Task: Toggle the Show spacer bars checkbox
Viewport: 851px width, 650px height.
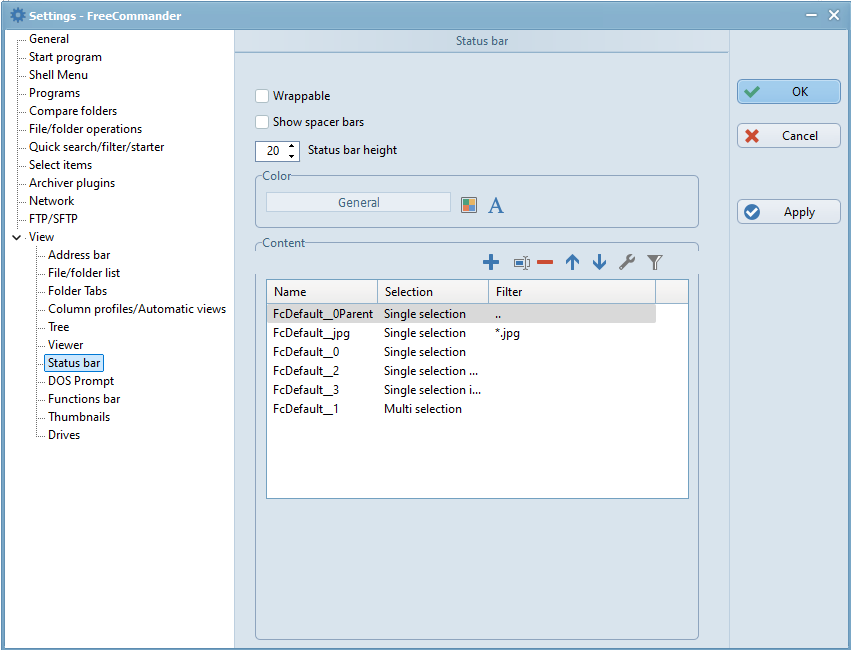Action: pyautogui.click(x=262, y=122)
